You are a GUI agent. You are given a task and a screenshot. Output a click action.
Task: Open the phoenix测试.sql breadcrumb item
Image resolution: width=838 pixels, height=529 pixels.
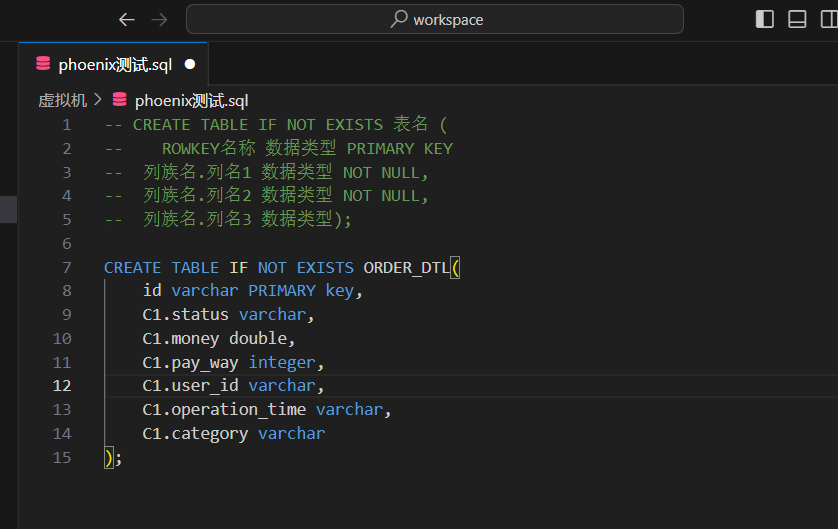[x=191, y=100]
